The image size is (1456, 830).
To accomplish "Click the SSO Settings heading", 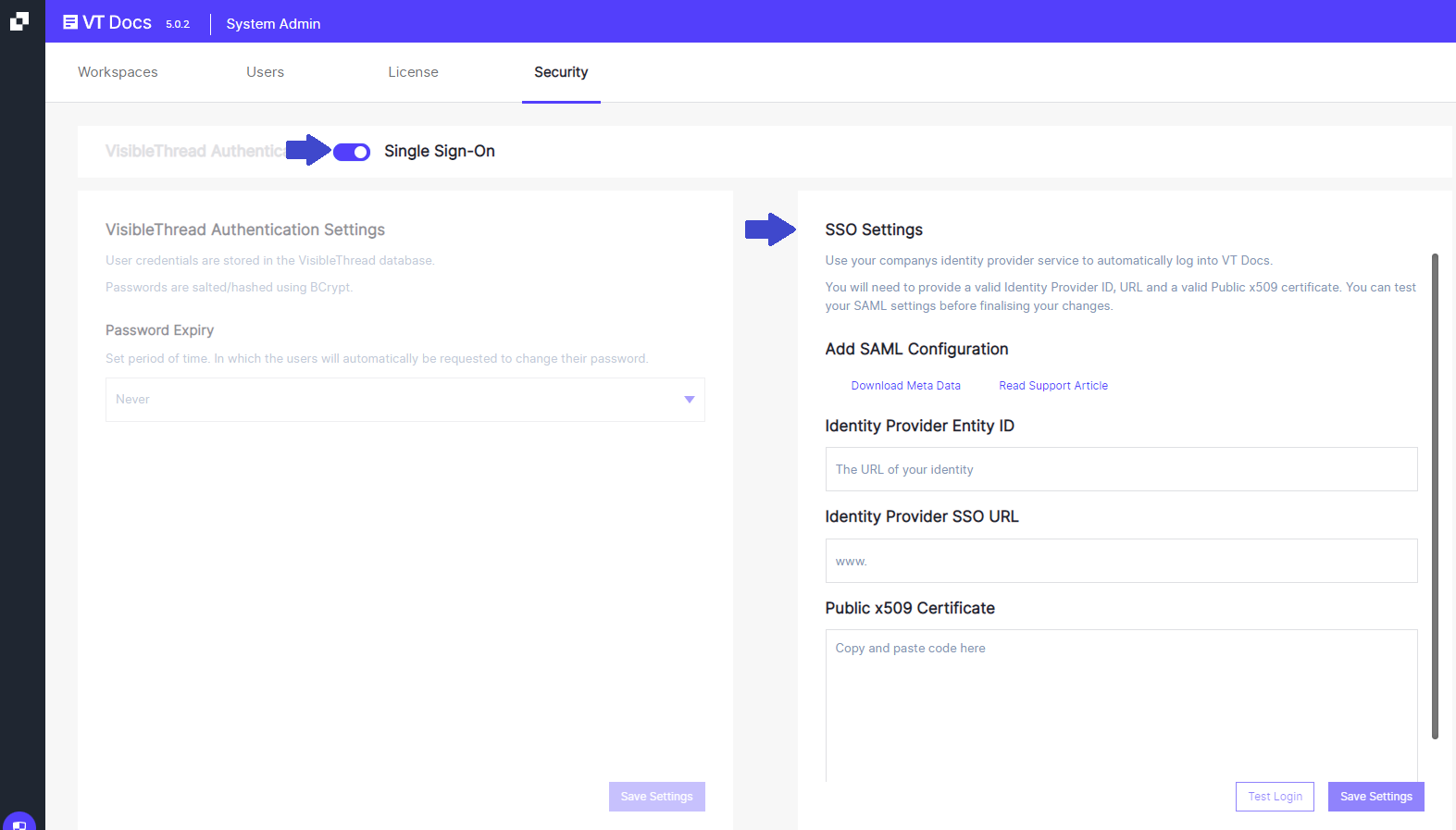I will pyautogui.click(x=874, y=229).
